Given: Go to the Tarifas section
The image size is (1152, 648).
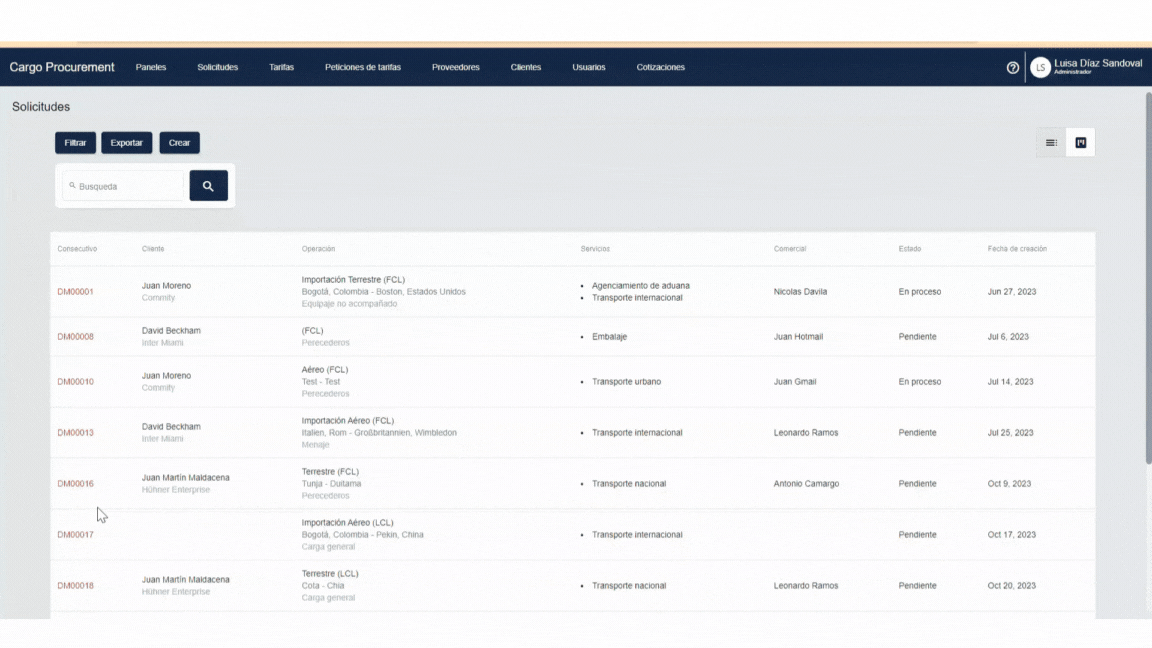Looking at the screenshot, I should [281, 68].
